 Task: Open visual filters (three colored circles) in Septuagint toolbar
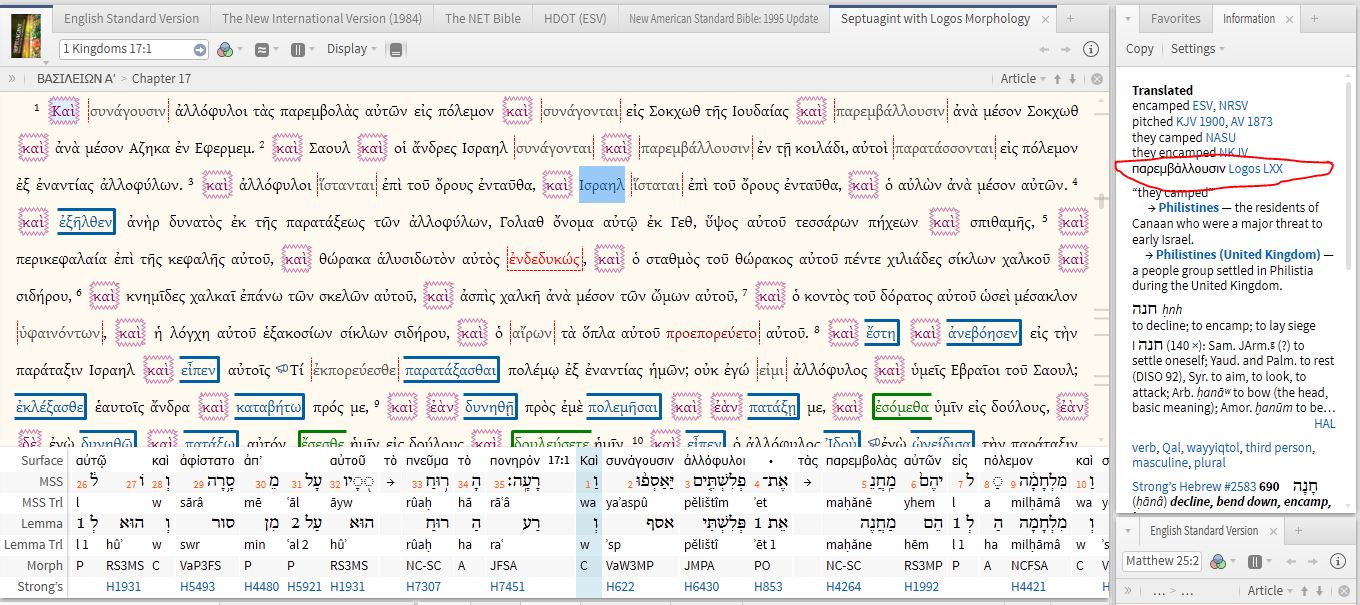pos(225,49)
